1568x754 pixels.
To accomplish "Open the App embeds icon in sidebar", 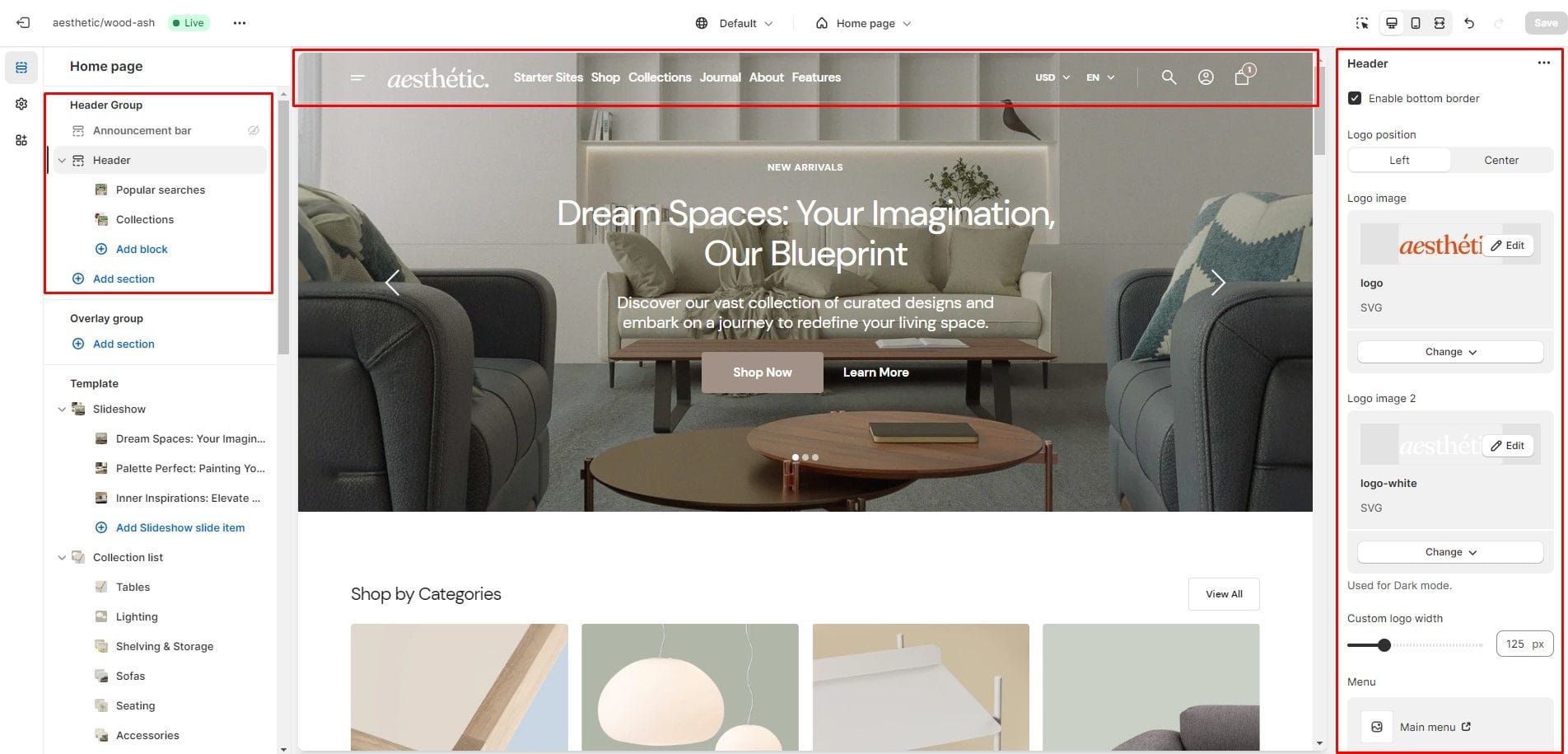I will [21, 140].
